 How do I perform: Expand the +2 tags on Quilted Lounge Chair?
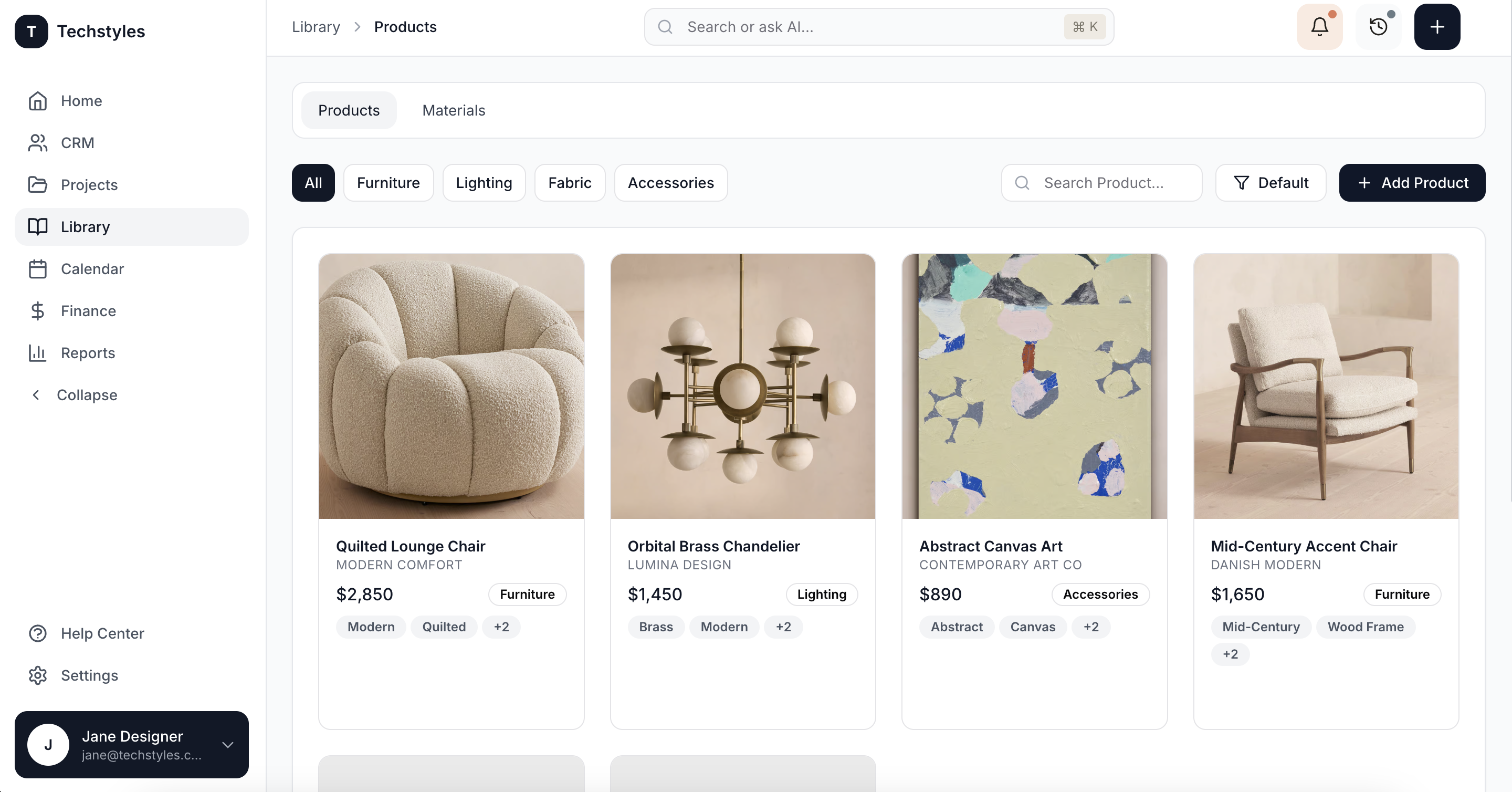(501, 627)
